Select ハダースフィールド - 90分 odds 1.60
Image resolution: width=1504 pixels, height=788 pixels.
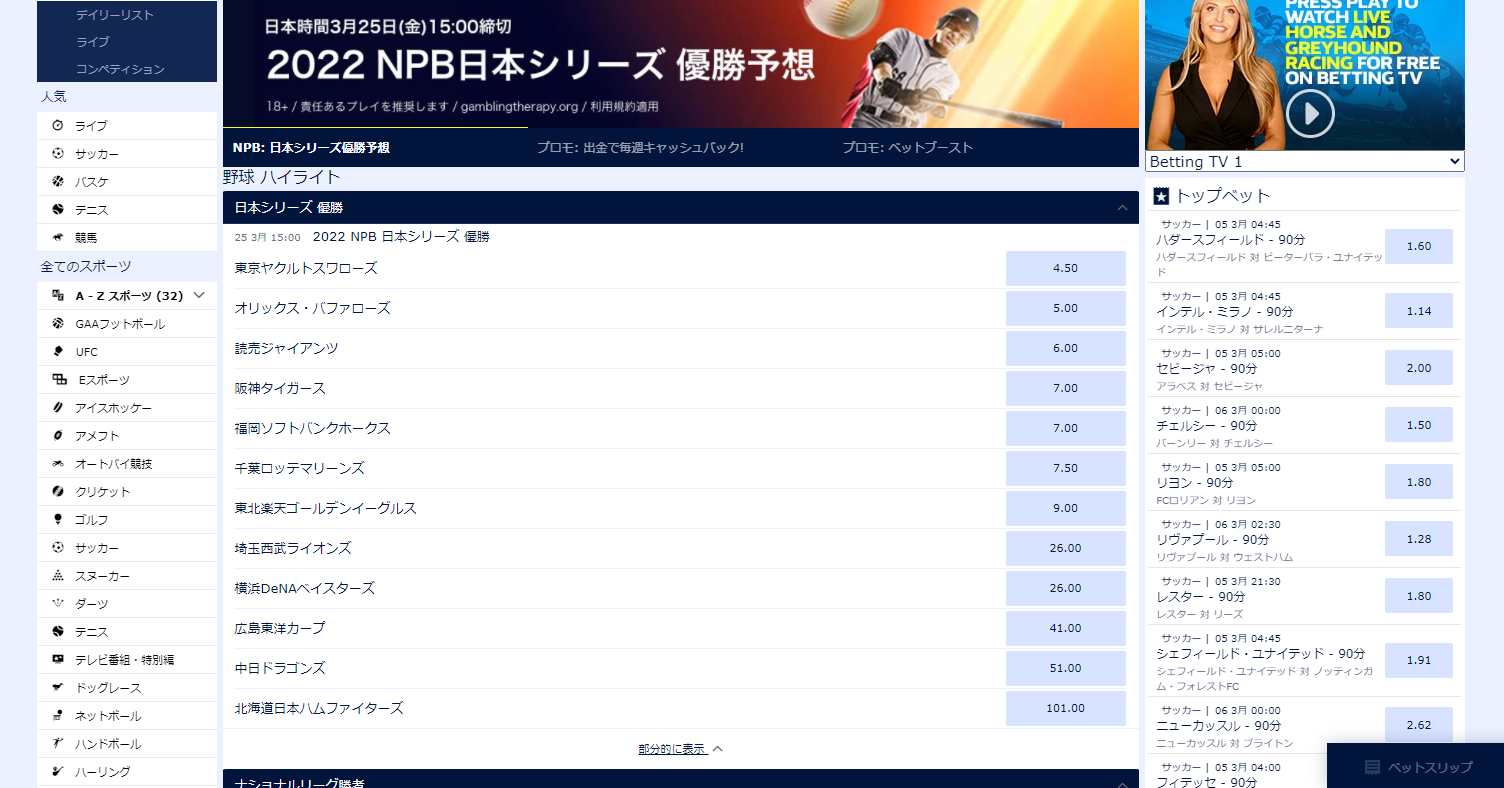[1419, 246]
